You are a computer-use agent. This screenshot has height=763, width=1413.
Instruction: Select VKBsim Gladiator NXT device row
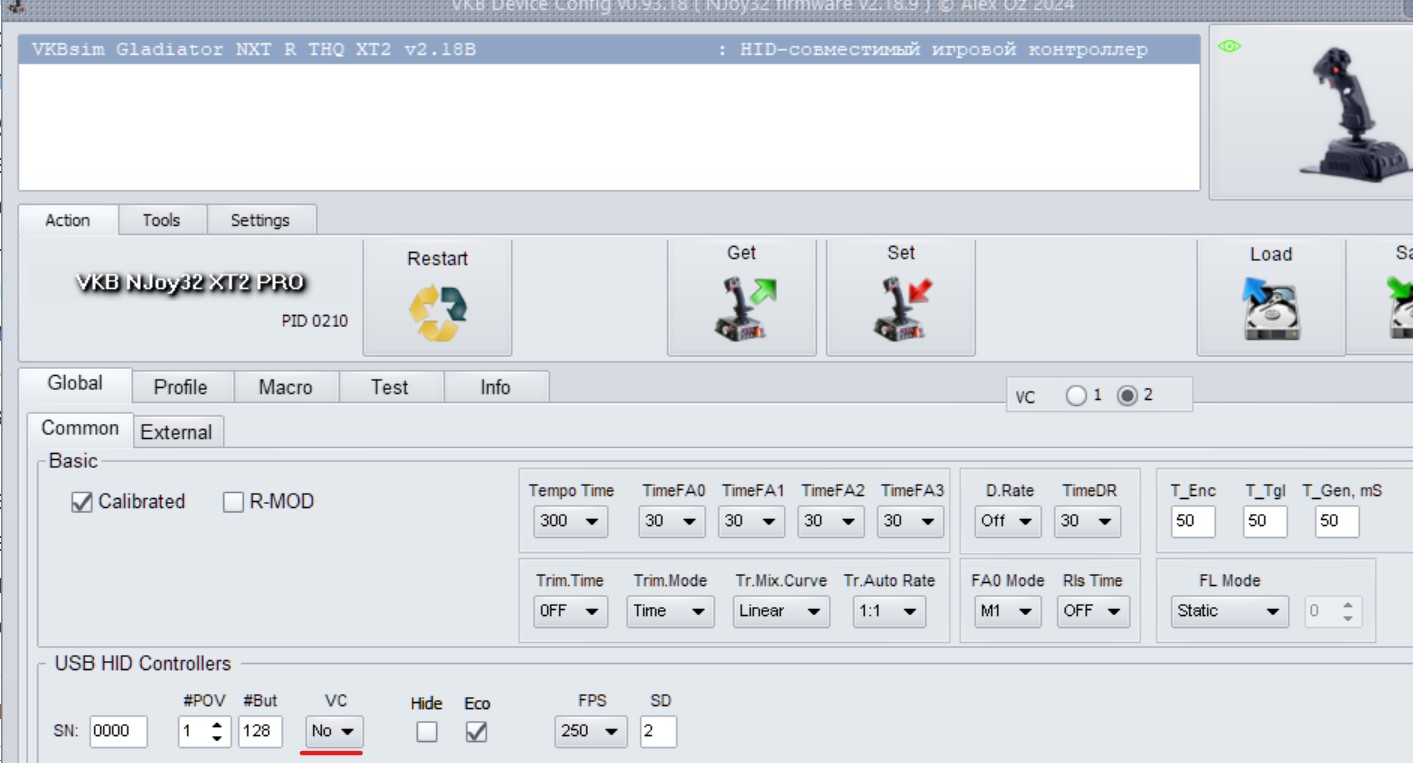point(609,50)
